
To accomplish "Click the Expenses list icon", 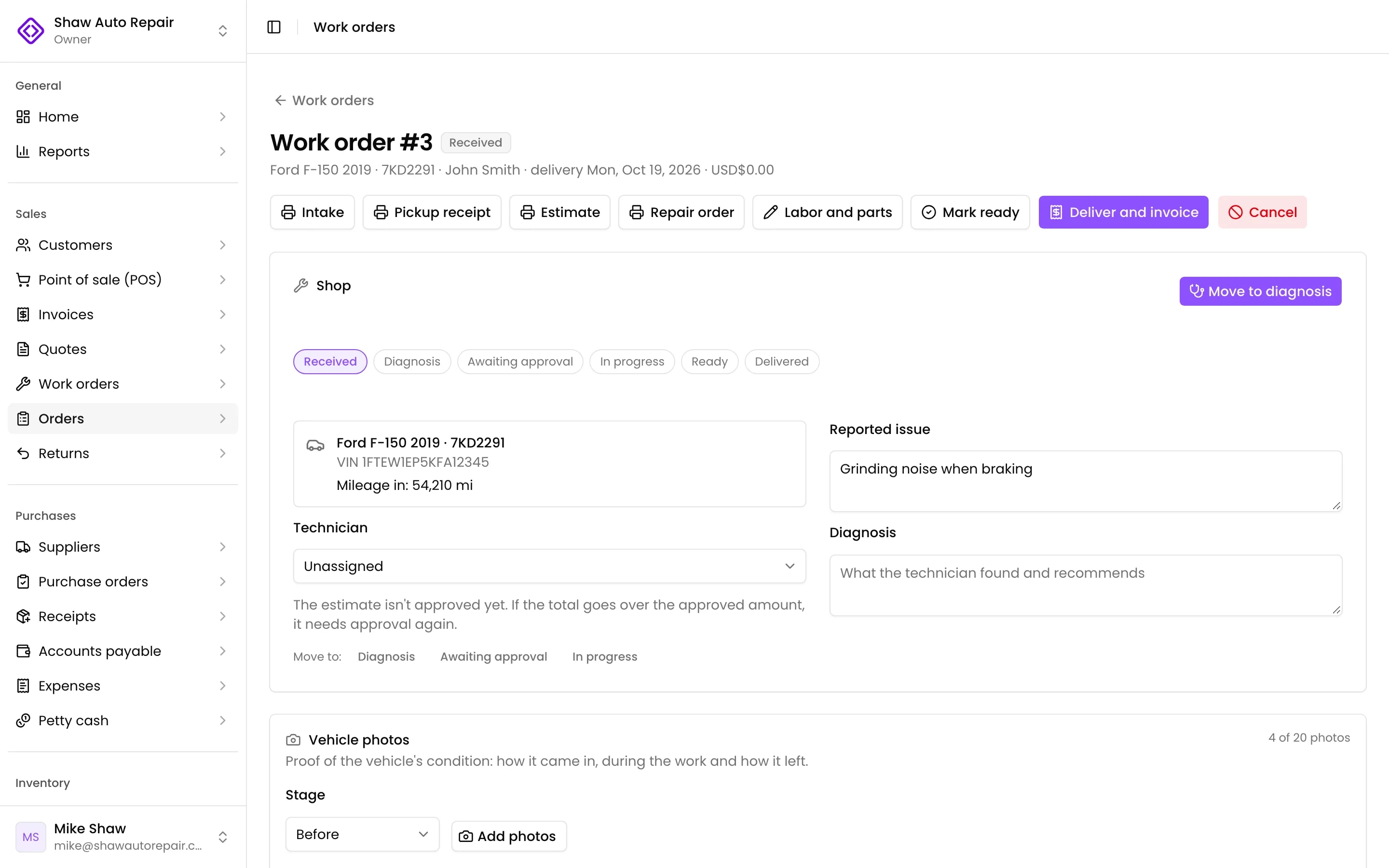I will pyautogui.click(x=23, y=686).
